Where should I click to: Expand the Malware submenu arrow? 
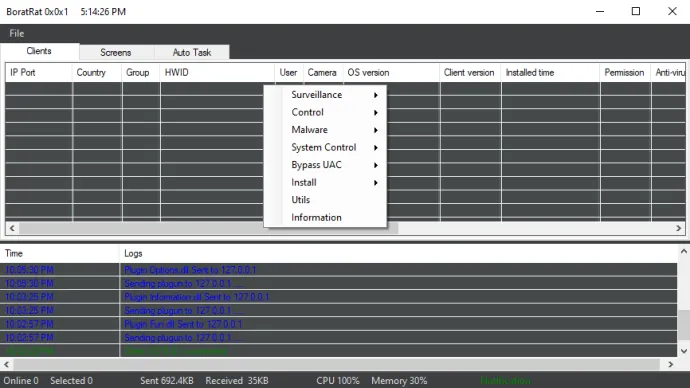[x=376, y=130]
